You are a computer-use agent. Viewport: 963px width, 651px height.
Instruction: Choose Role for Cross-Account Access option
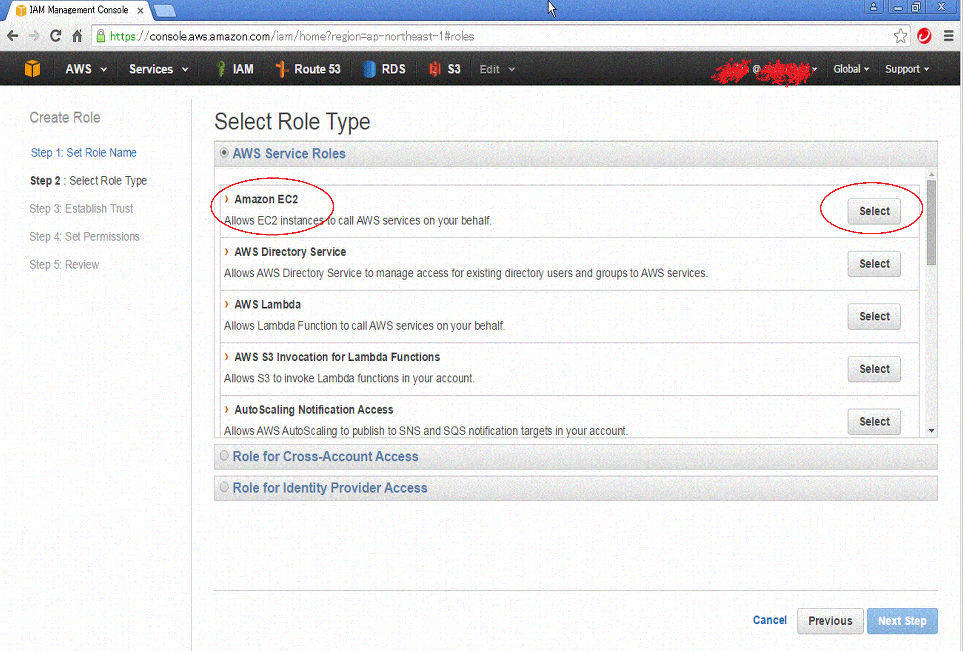225,456
